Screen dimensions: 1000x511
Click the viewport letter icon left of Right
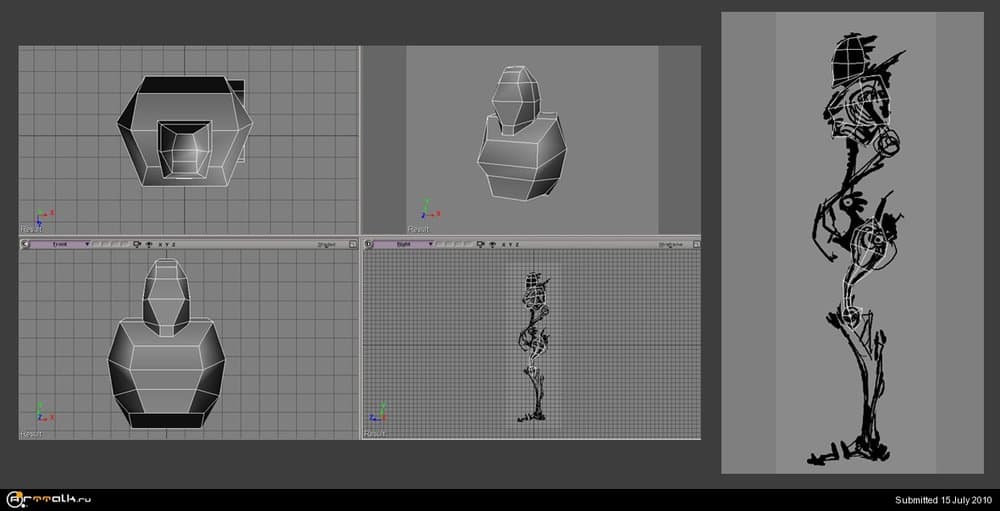pyautogui.click(x=369, y=244)
